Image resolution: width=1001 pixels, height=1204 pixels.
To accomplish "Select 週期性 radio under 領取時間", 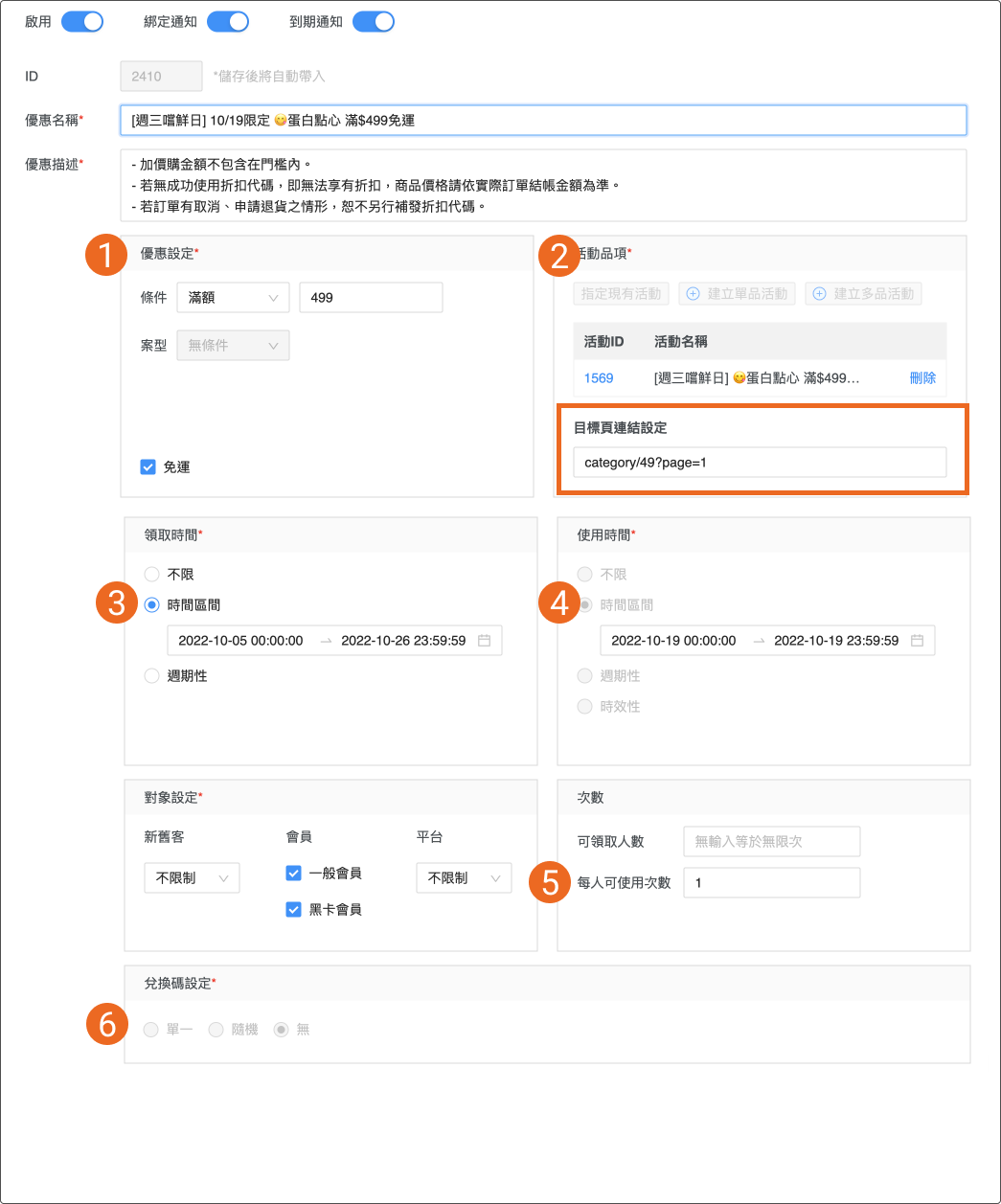I will click(x=152, y=676).
